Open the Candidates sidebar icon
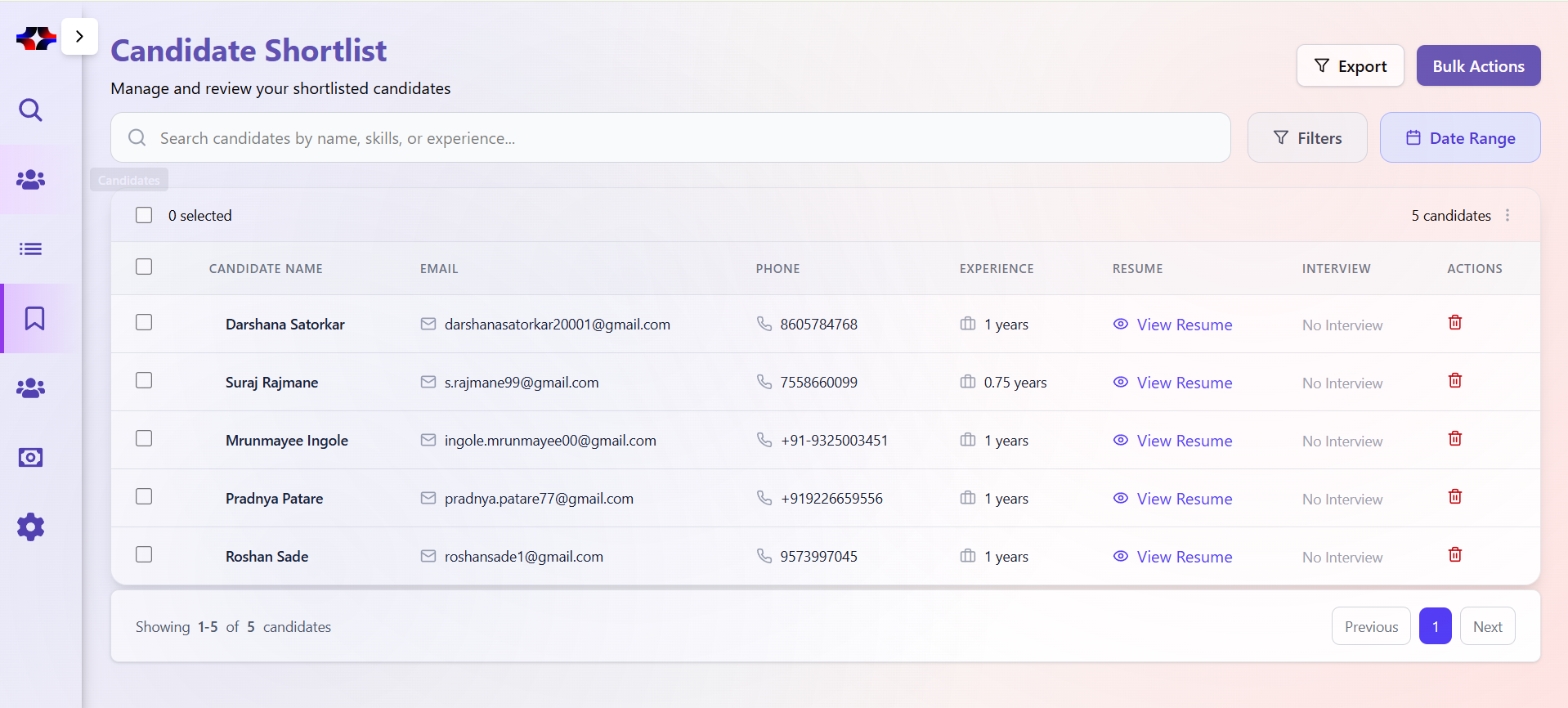Screen dimensions: 1568x708 pos(31,180)
